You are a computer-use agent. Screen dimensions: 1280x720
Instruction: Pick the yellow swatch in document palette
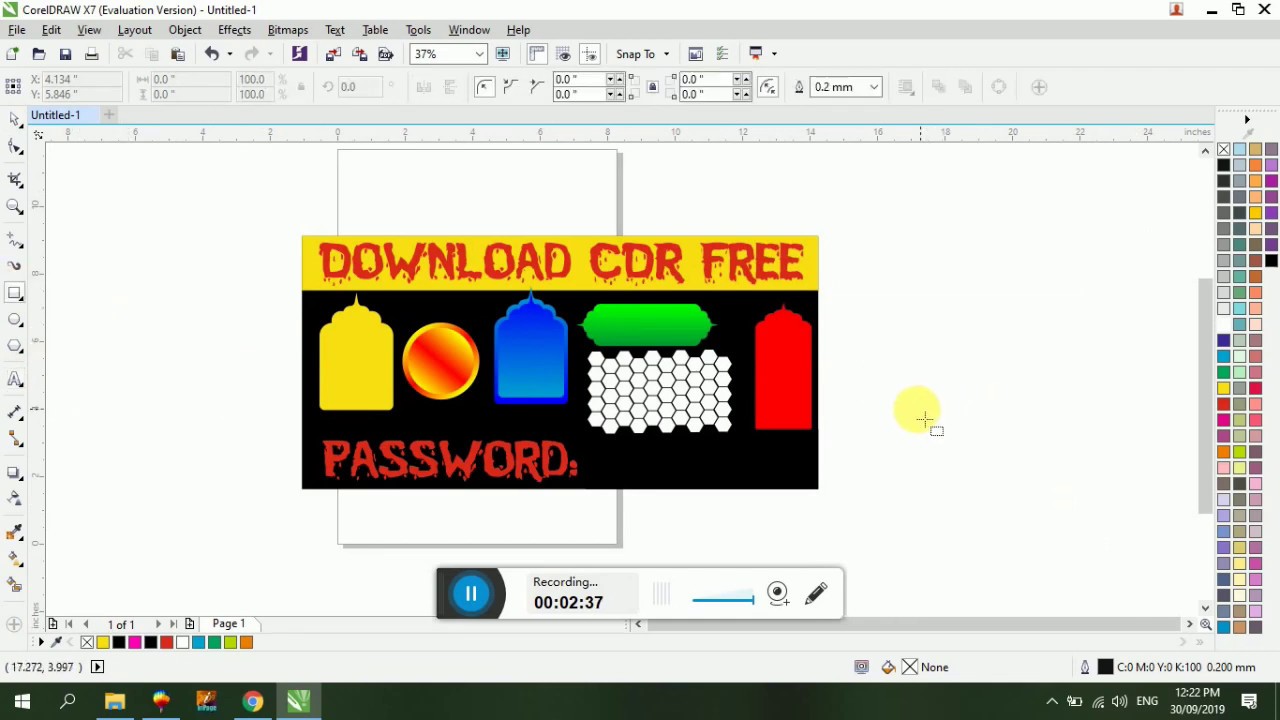pyautogui.click(x=103, y=643)
